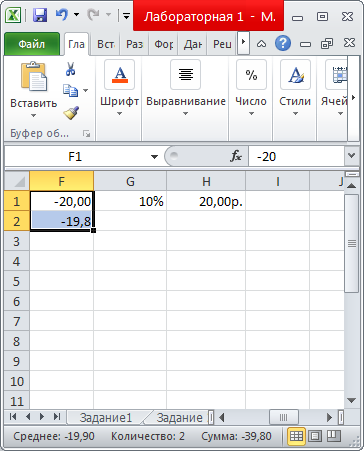Select row 3 header
The image size is (364, 451).
(17, 241)
